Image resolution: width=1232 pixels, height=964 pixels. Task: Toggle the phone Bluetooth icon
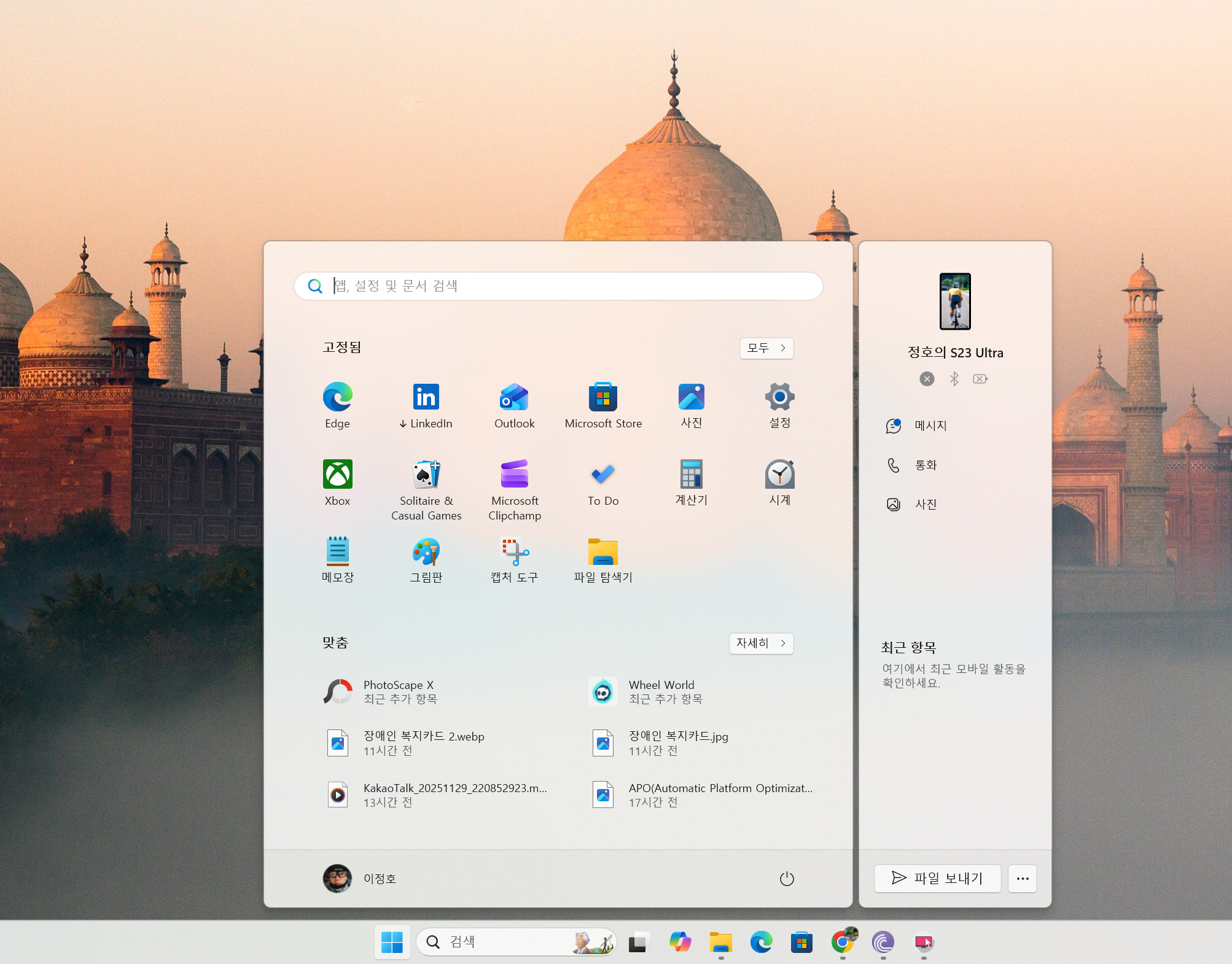point(954,379)
